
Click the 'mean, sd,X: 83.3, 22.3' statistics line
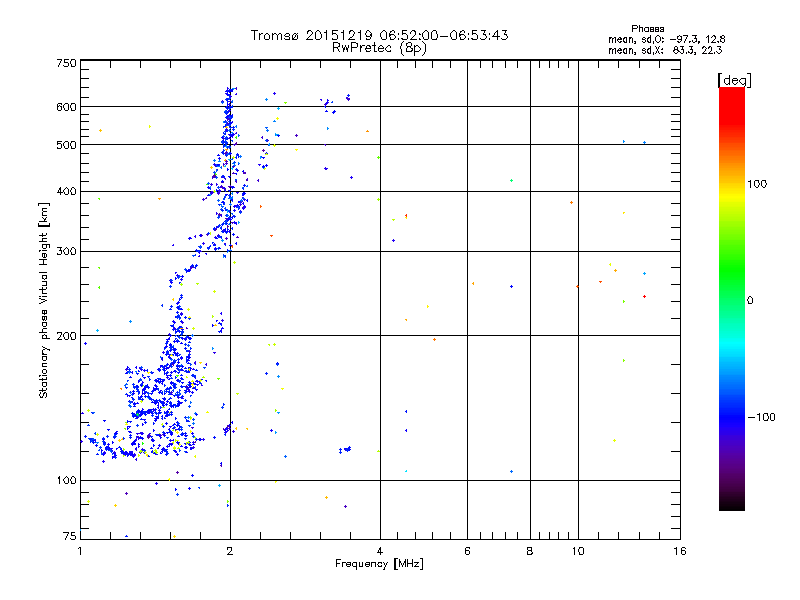click(665, 50)
